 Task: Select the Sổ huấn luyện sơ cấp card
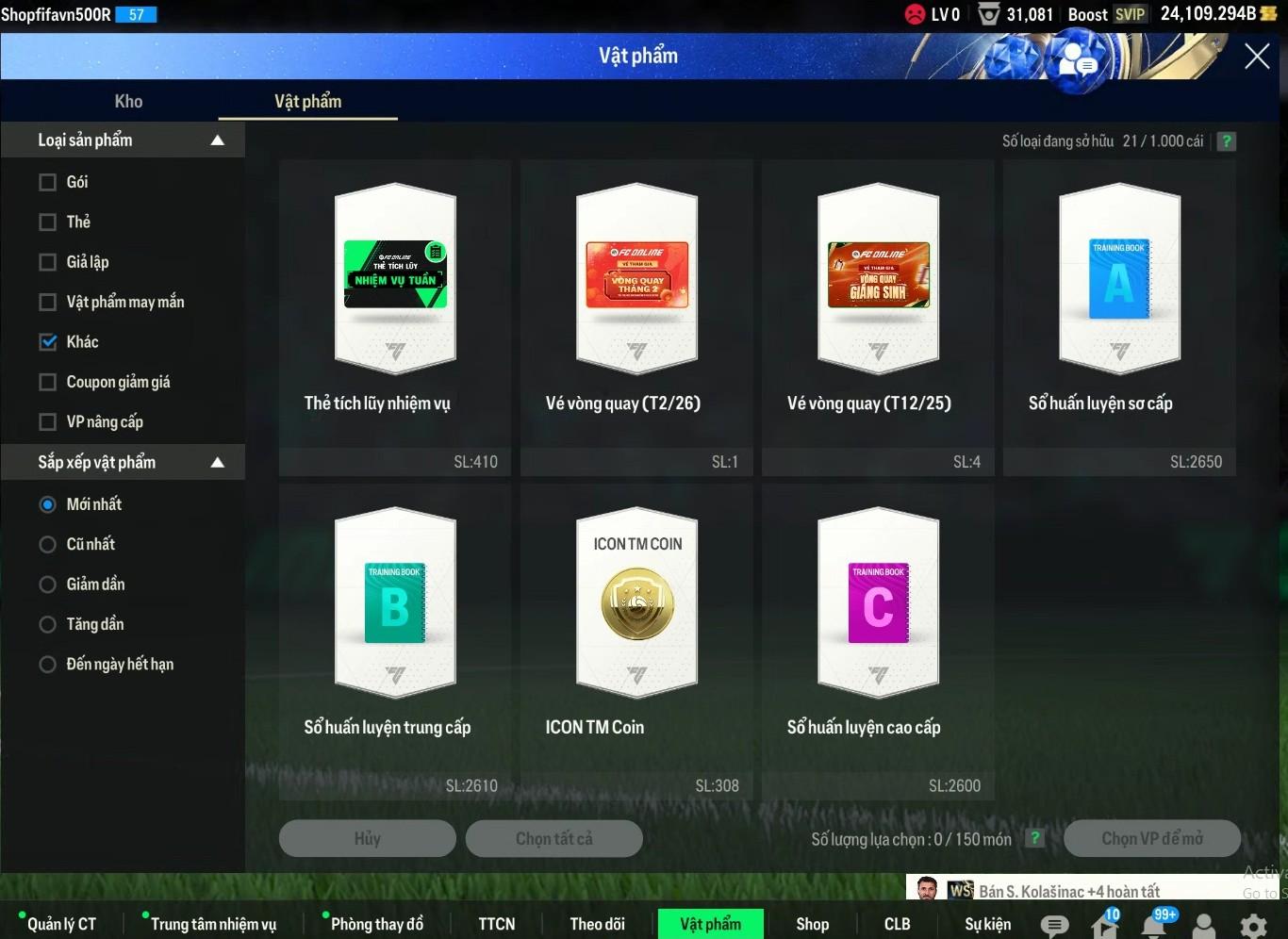1119,302
